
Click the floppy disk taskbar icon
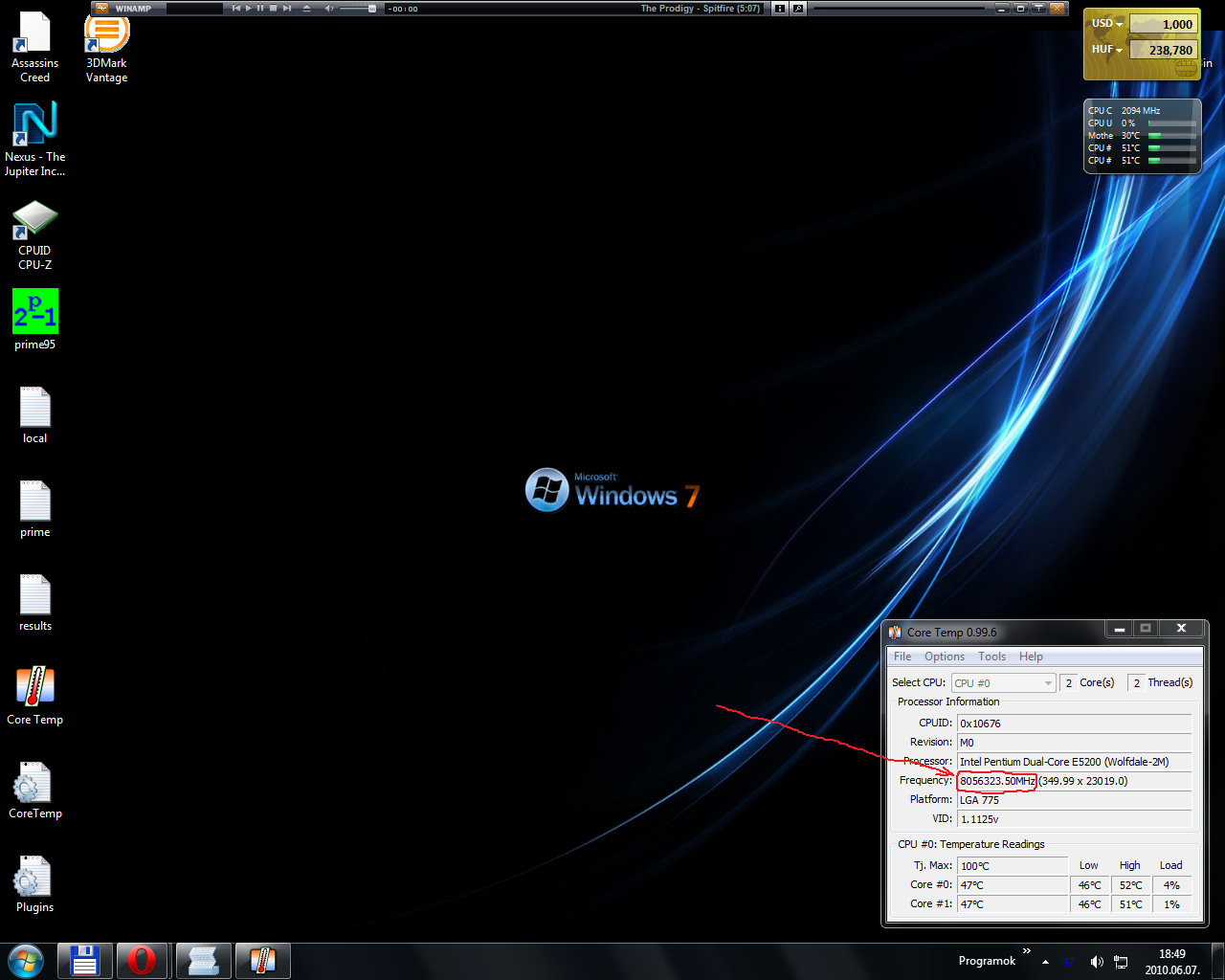click(85, 961)
